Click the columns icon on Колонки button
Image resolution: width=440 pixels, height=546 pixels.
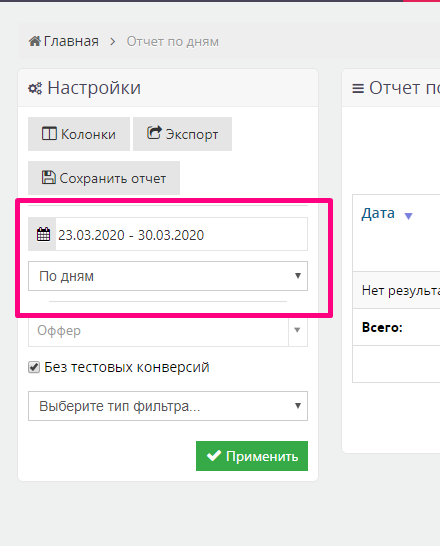pyautogui.click(x=49, y=134)
